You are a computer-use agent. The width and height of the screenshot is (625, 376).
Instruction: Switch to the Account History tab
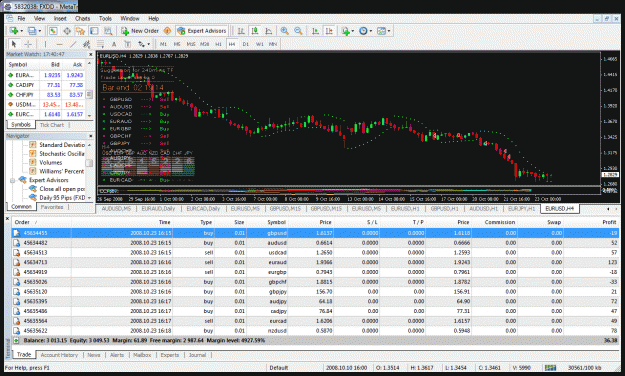(59, 355)
